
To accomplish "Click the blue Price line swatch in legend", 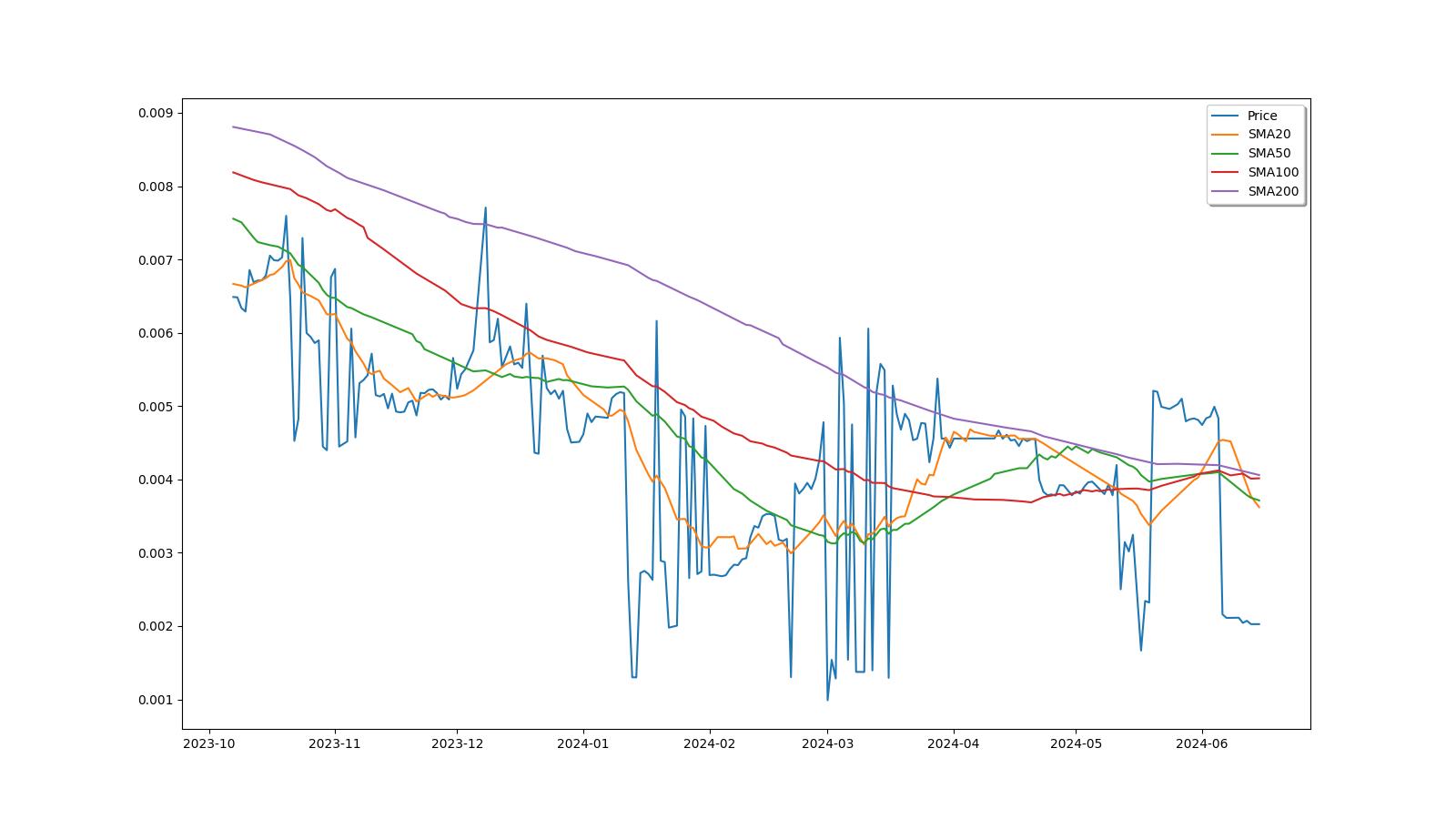I will click(1226, 116).
